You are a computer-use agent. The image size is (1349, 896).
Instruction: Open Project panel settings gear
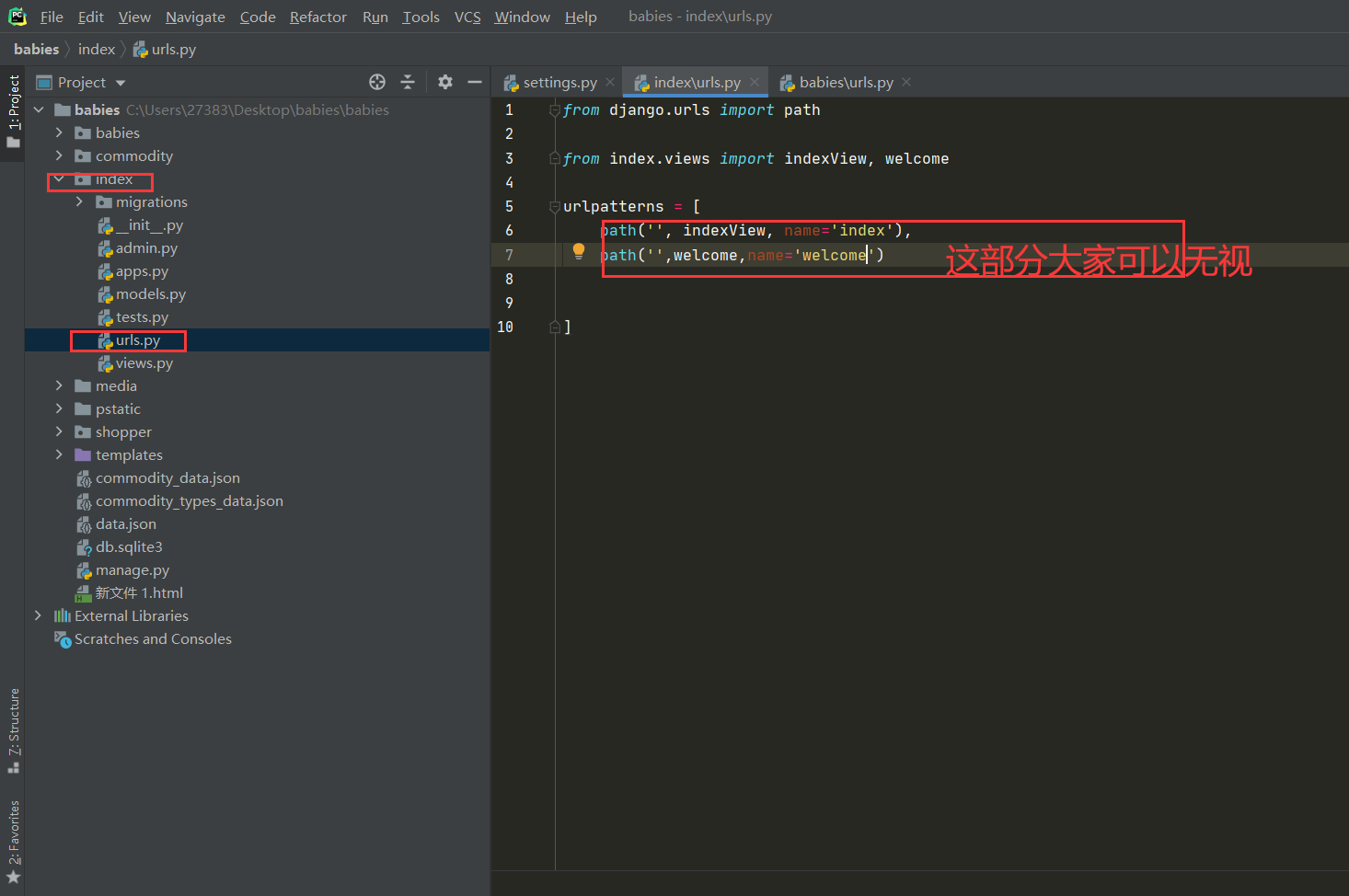tap(445, 82)
